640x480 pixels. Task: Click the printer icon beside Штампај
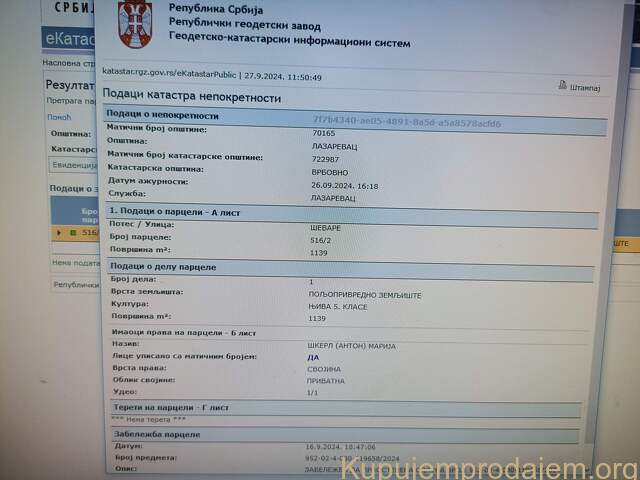click(x=562, y=86)
